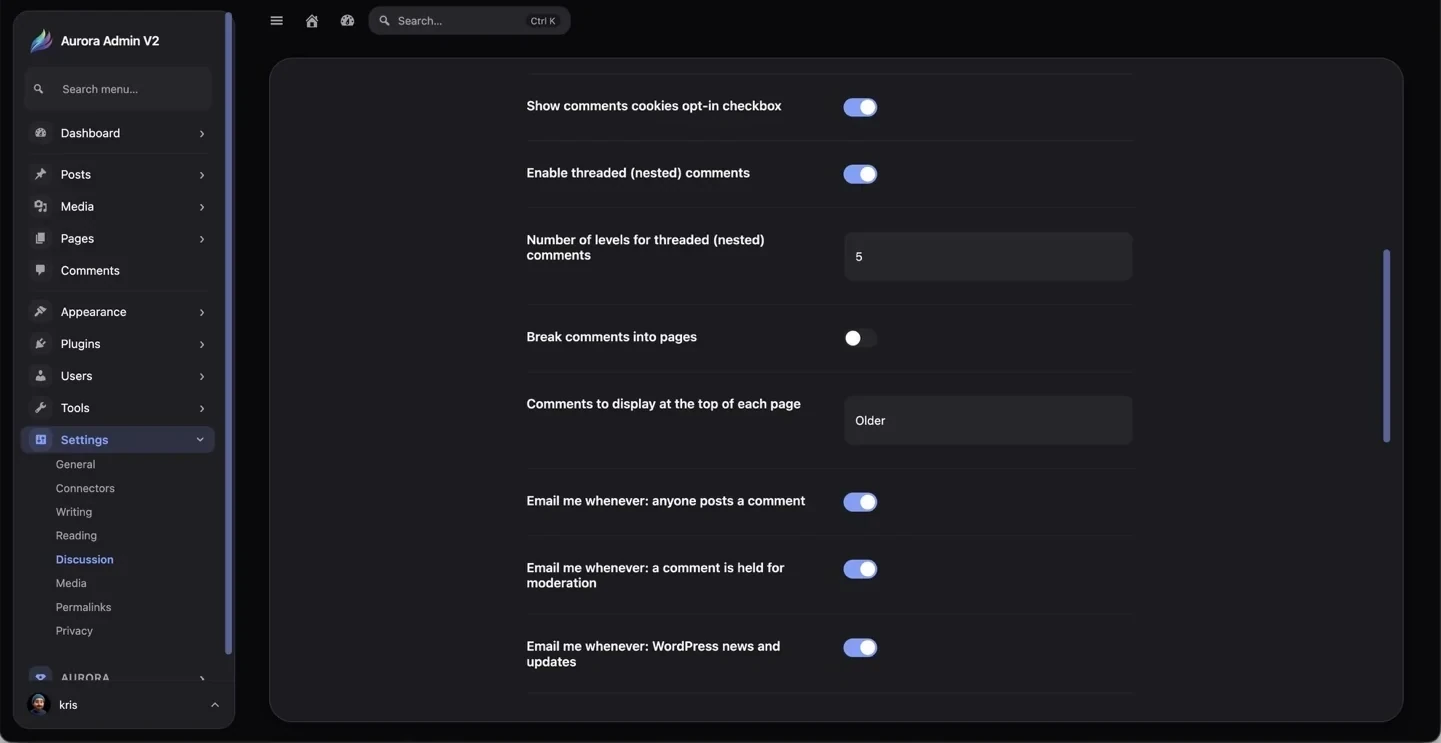
Task: Expand the Tools menu chevron
Action: 202,408
